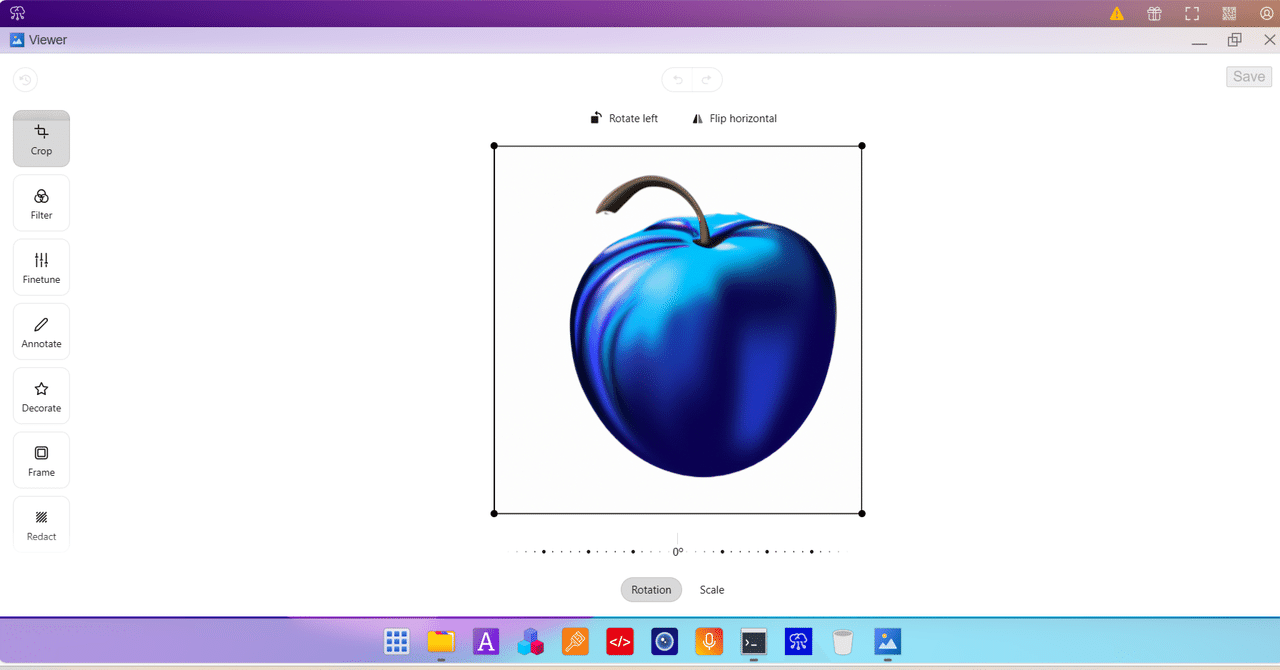Set rotation on the 0° dial slider
This screenshot has height=670, width=1280.
[x=677, y=550]
